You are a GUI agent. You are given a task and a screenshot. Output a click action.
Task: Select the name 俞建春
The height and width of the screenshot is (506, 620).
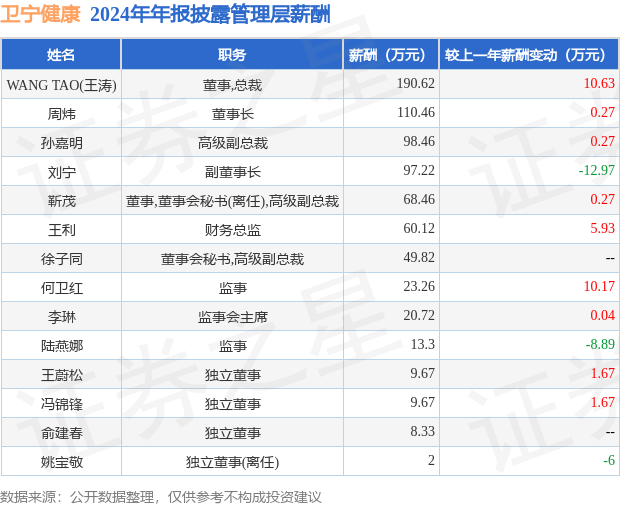61,433
